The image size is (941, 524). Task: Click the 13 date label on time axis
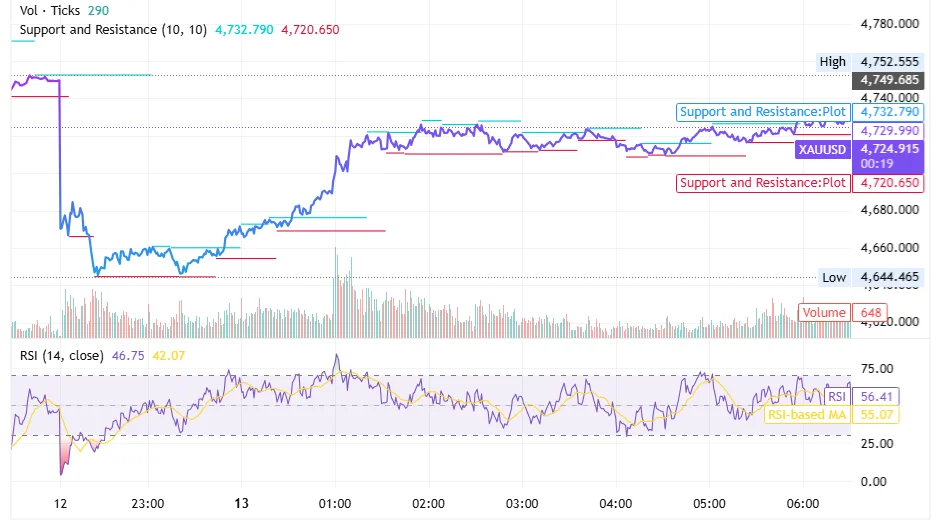coord(240,503)
